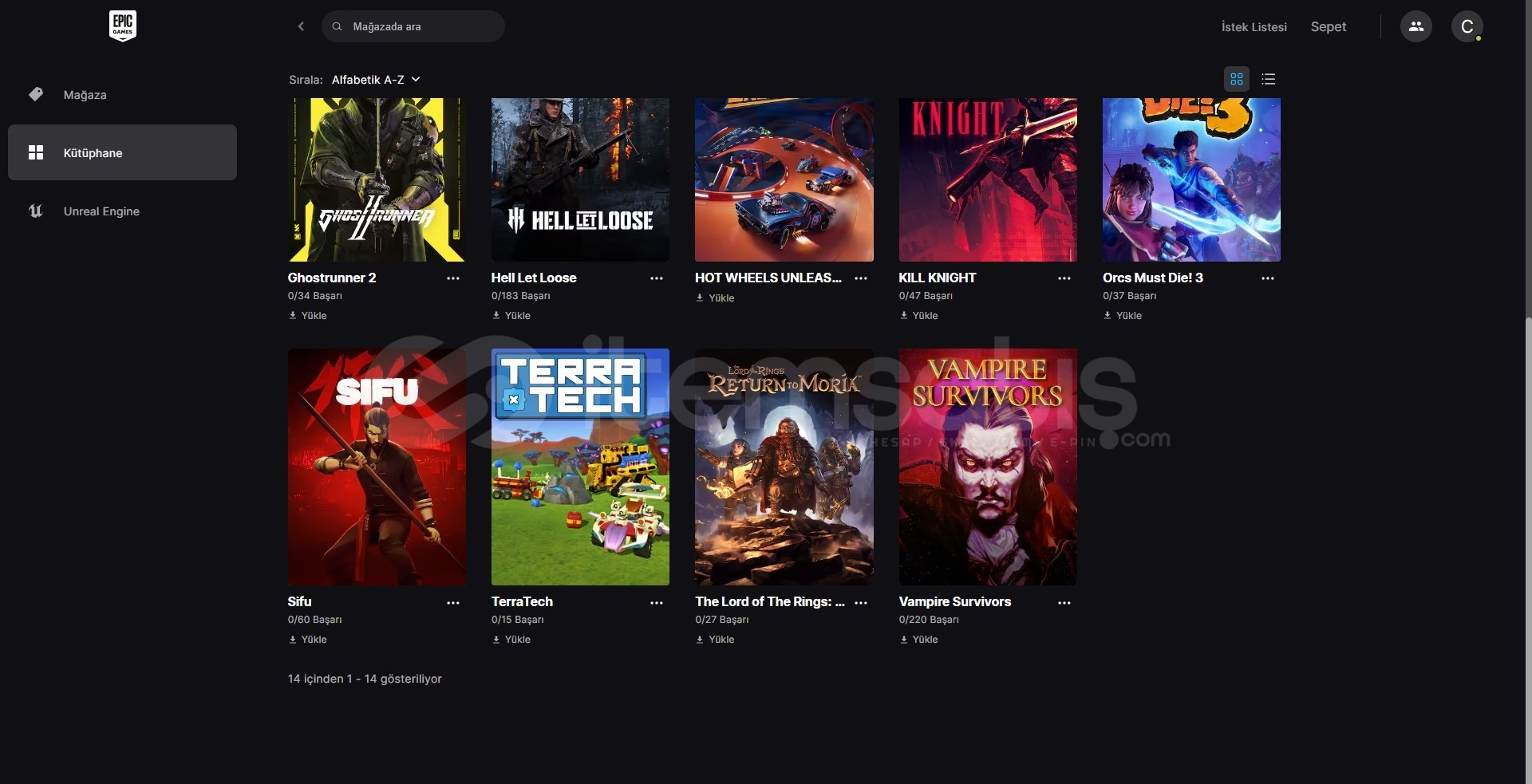Expand the Alfabetik A-Z sort dropdown

(376, 80)
